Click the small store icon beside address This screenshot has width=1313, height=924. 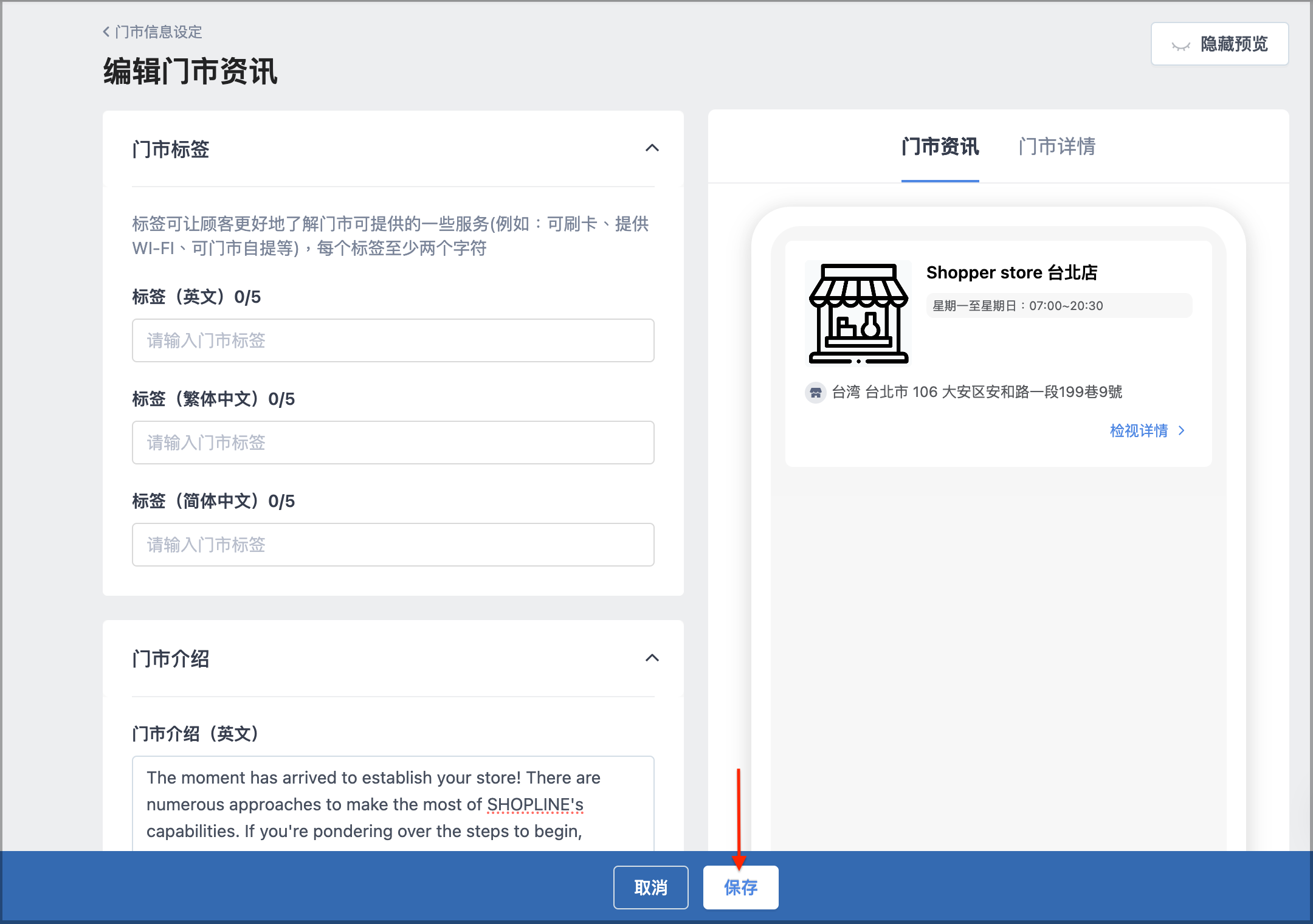click(x=816, y=393)
